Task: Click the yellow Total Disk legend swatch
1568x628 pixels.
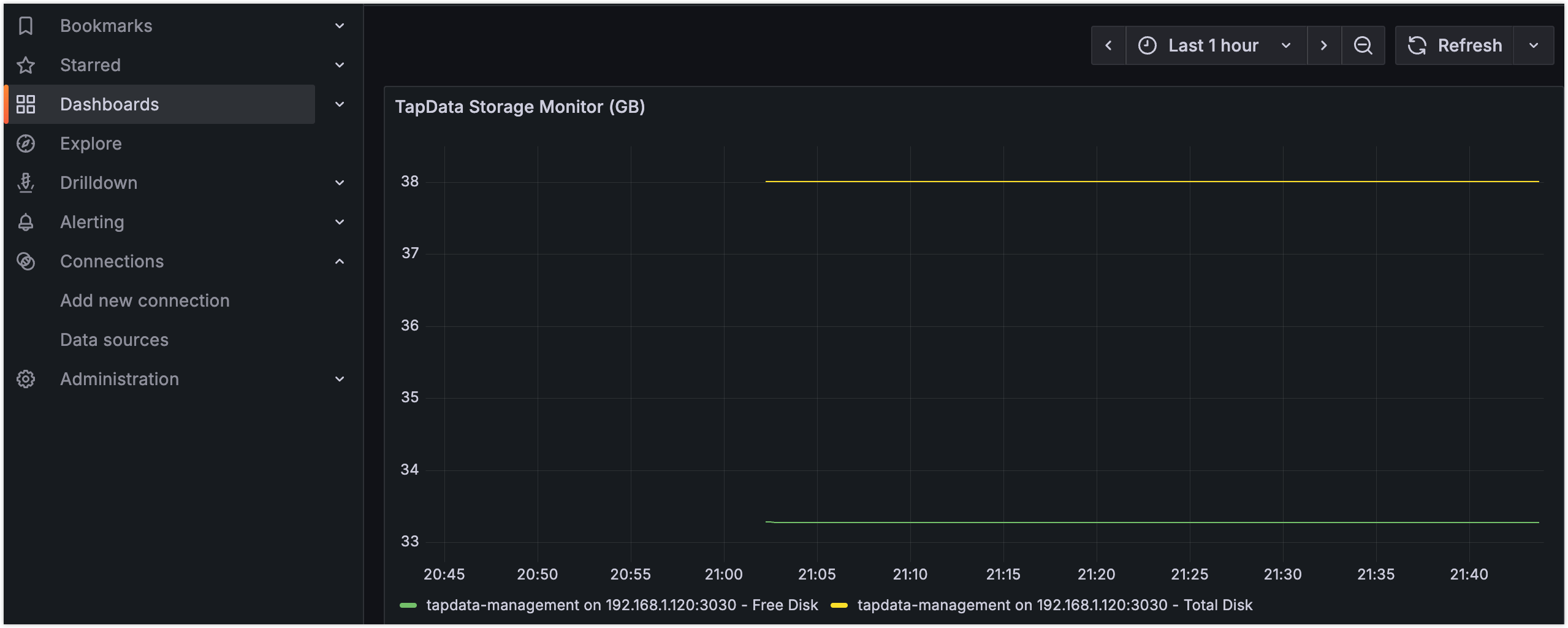Action: coord(839,605)
